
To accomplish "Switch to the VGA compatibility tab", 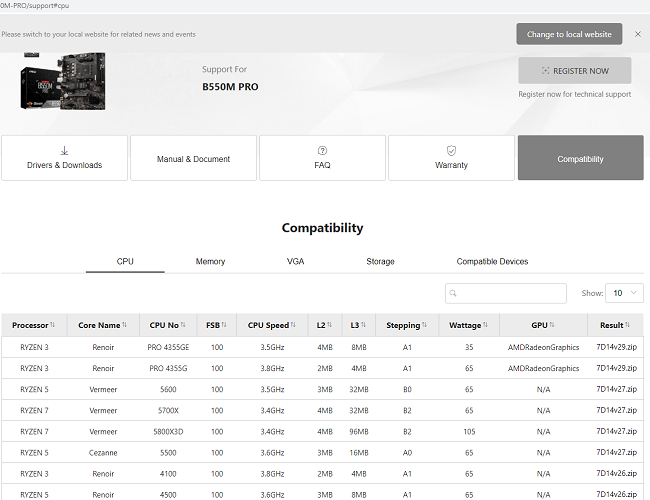I will click(x=295, y=261).
